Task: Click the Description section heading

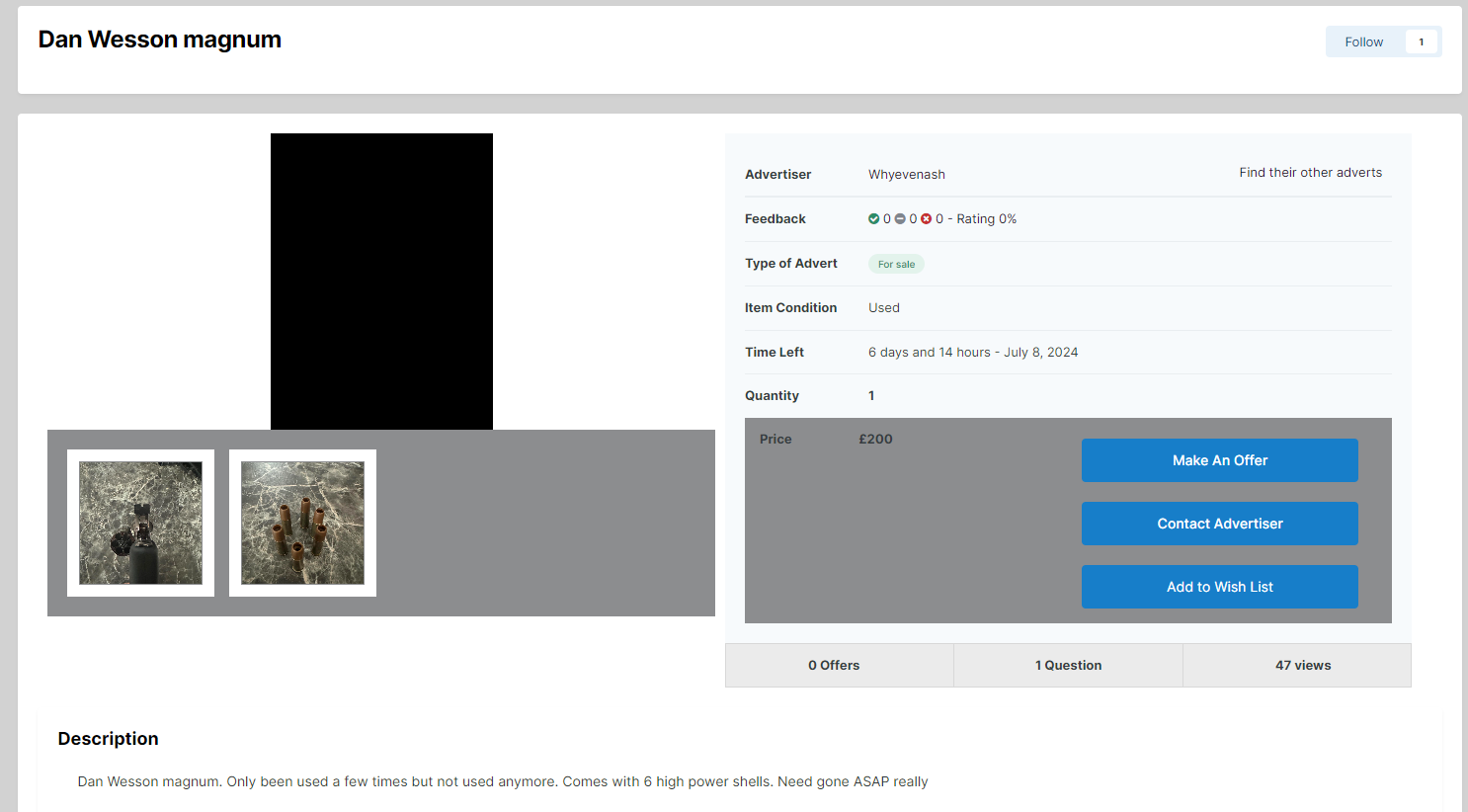Action: 109,739
